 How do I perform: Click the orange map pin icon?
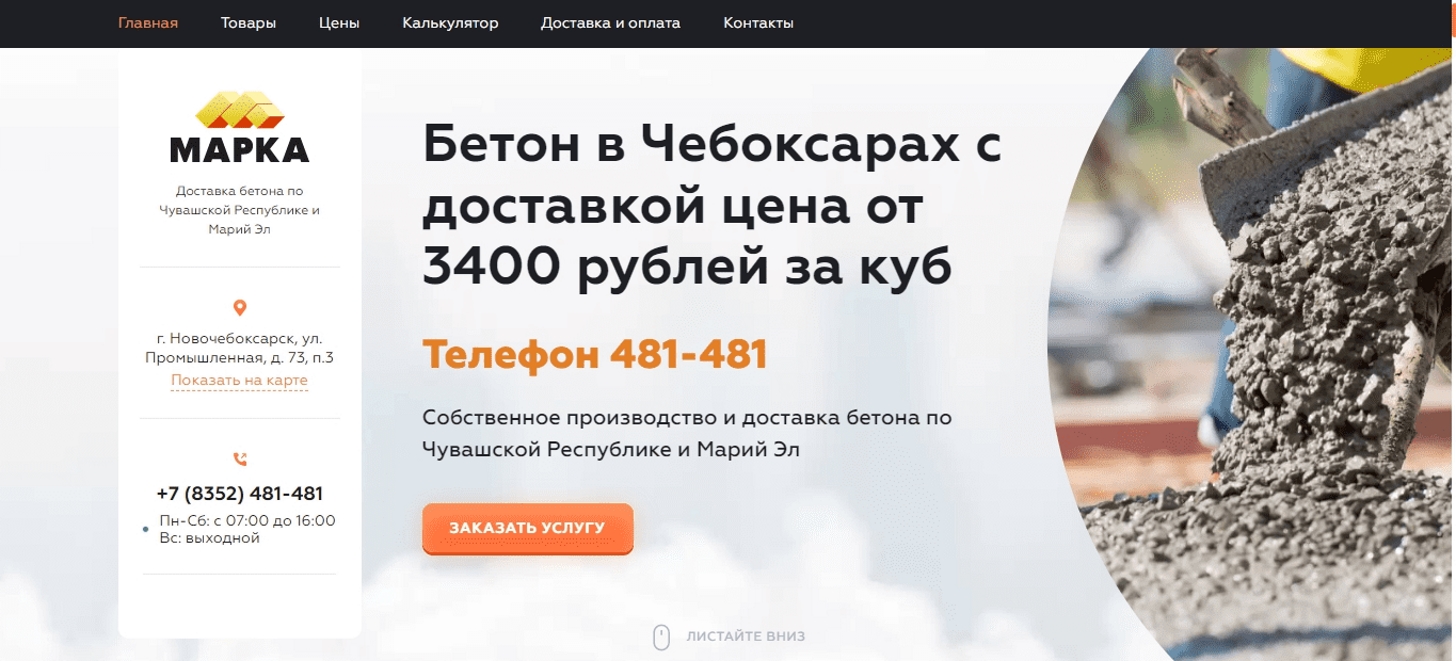[x=240, y=308]
